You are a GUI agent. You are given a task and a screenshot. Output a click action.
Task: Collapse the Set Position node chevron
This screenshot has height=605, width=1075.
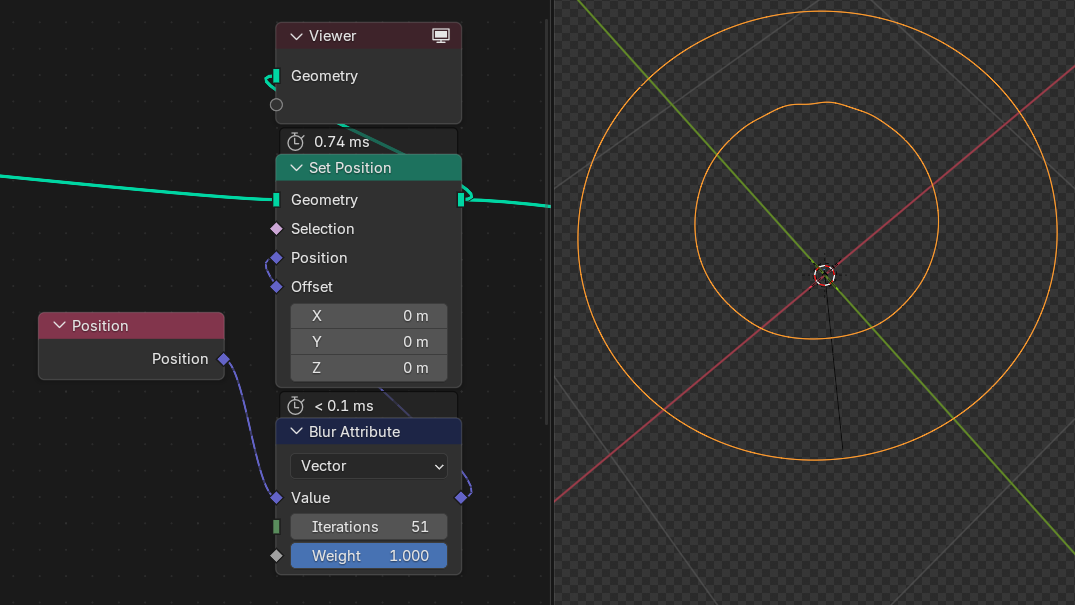click(296, 168)
